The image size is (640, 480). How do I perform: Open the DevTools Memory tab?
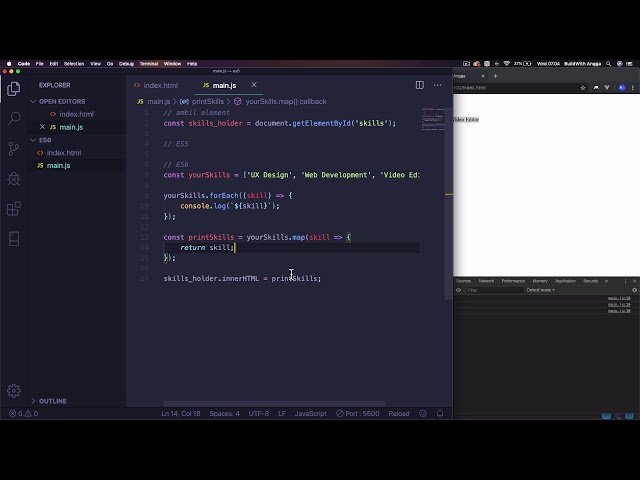click(x=540, y=281)
